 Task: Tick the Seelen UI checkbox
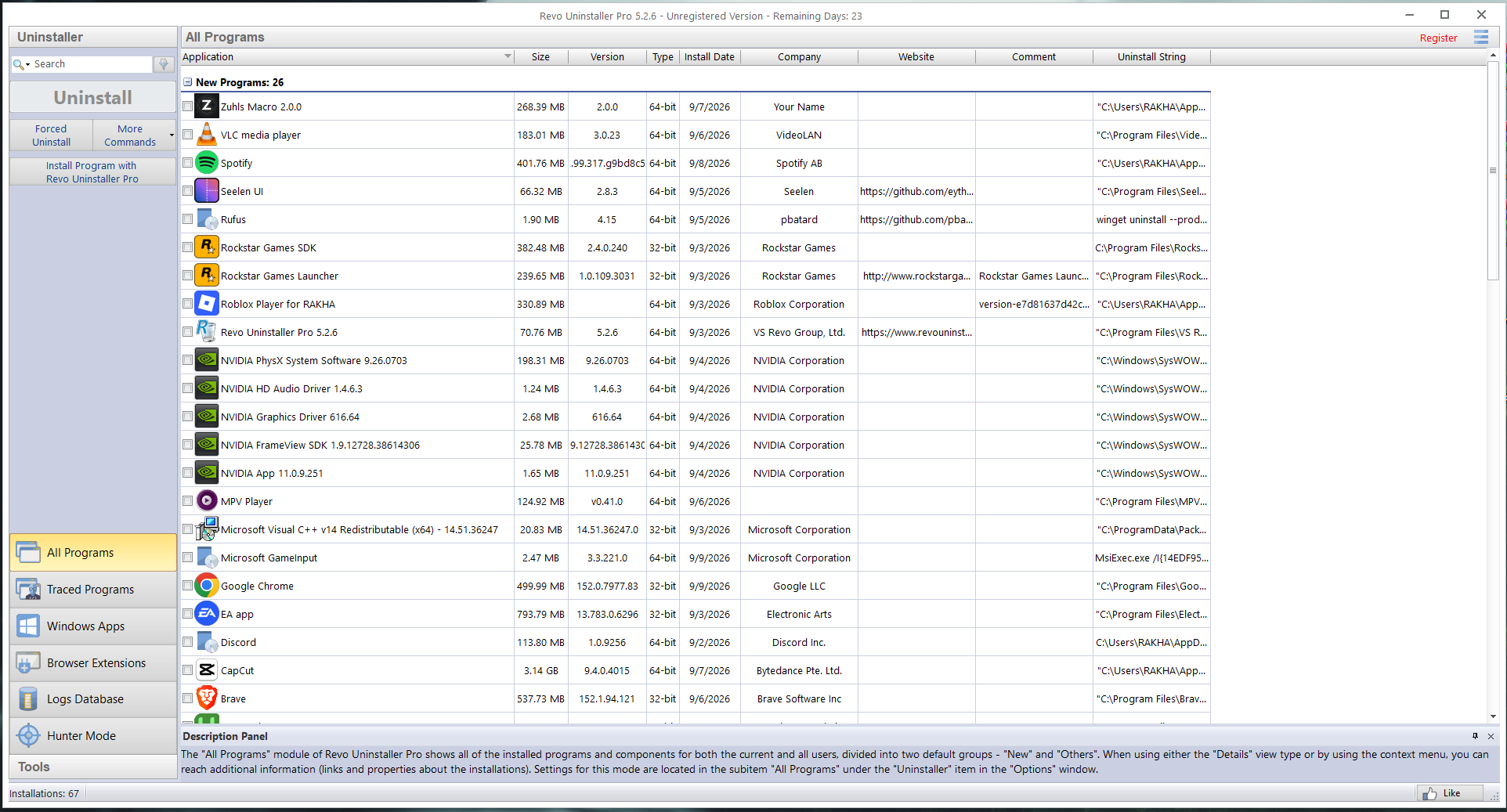(188, 191)
